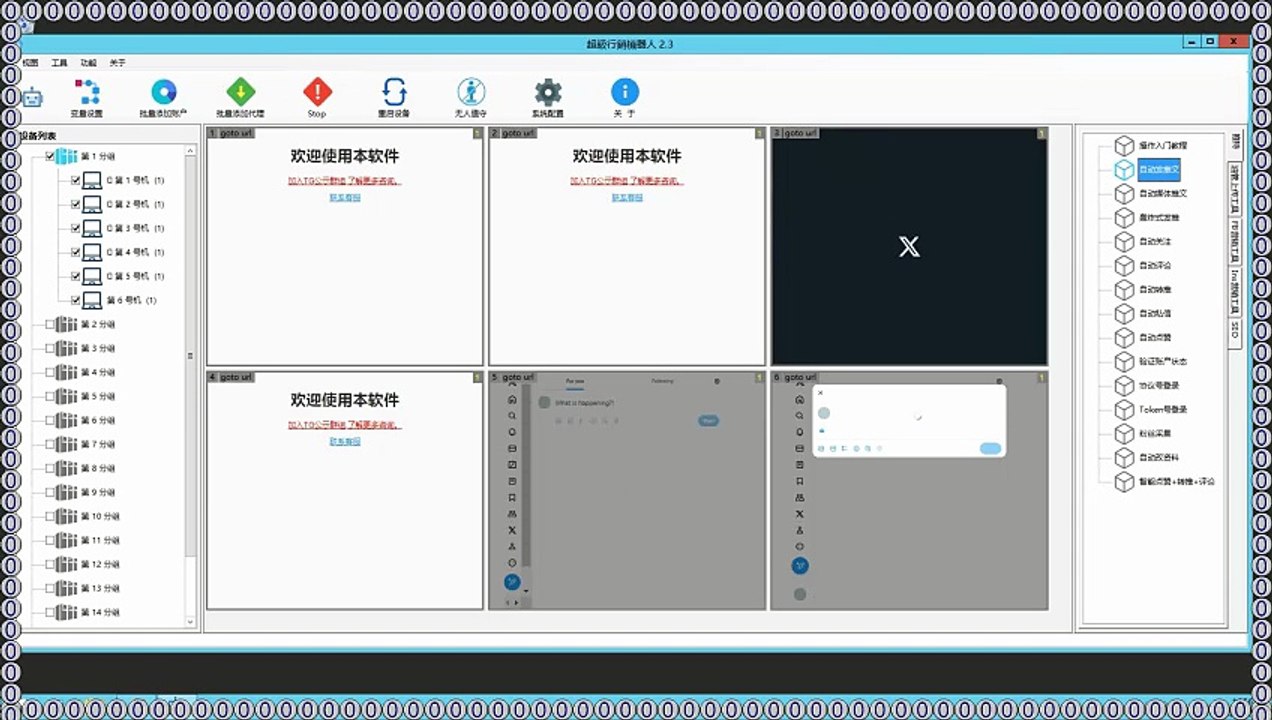
Task: Select task 自动关注 in right list
Action: coord(1155,241)
